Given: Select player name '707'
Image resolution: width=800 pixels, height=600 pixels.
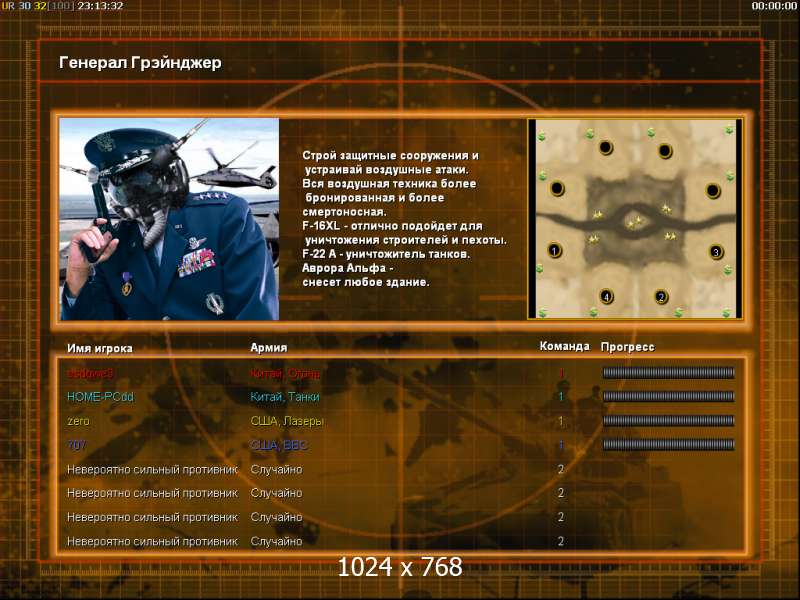Looking at the screenshot, I should pos(77,445).
